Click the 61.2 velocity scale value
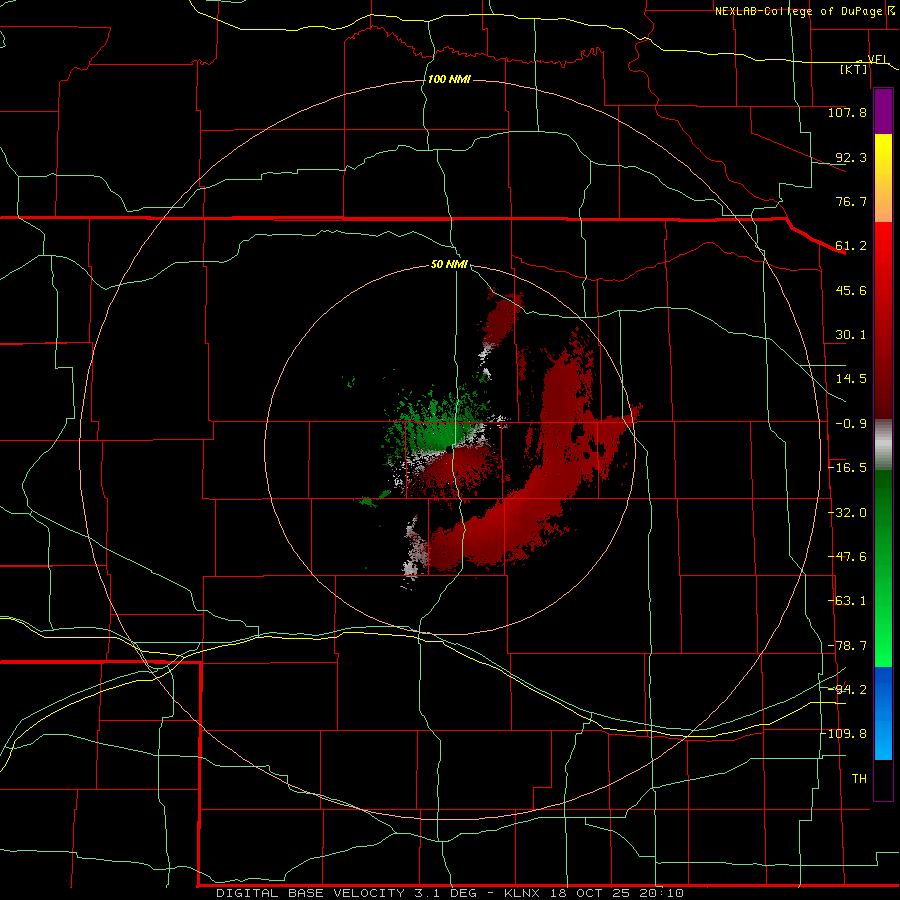The image size is (900, 900). click(x=851, y=246)
